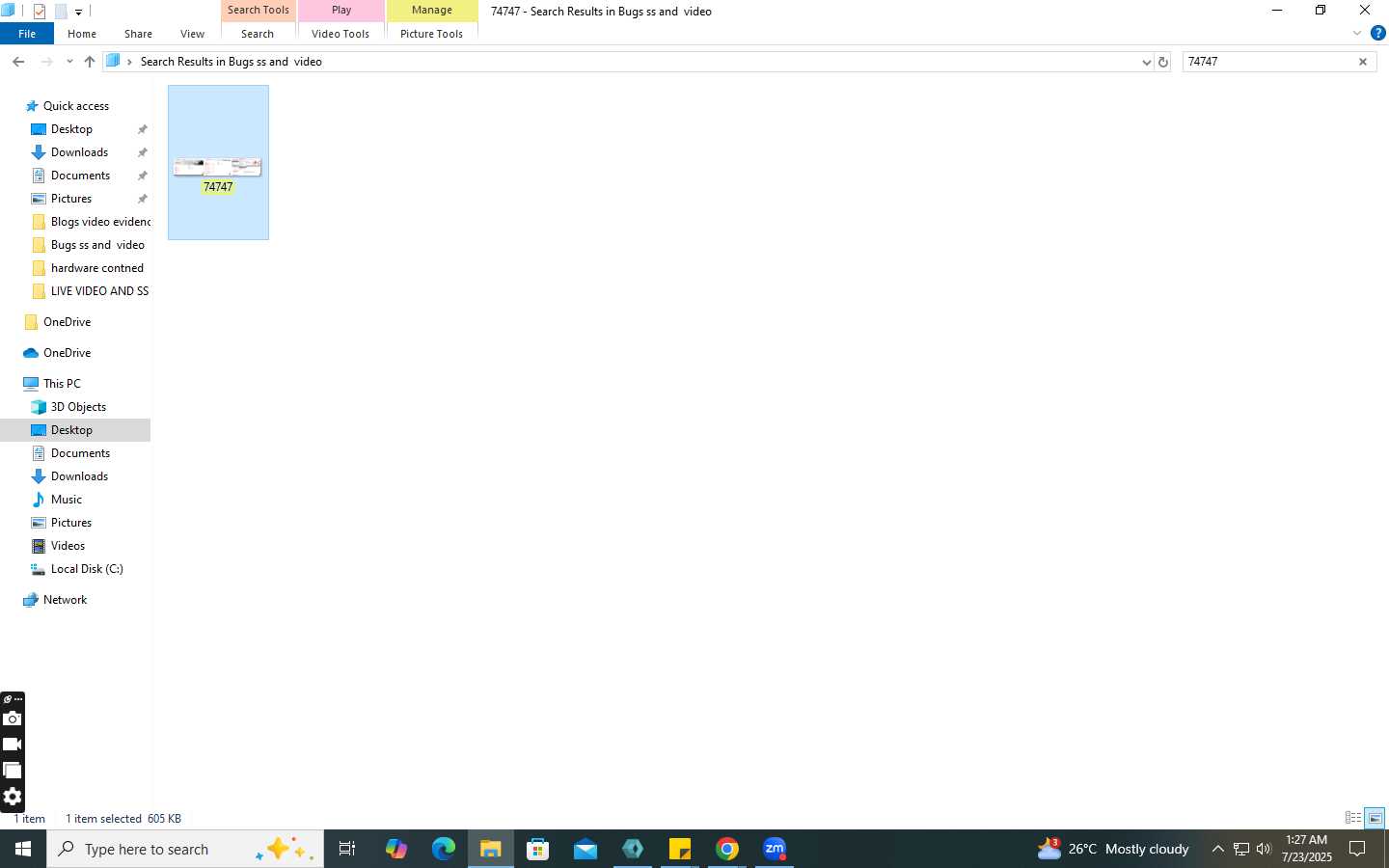This screenshot has width=1389, height=868.
Task: Open the Videos folder
Action: (68, 546)
